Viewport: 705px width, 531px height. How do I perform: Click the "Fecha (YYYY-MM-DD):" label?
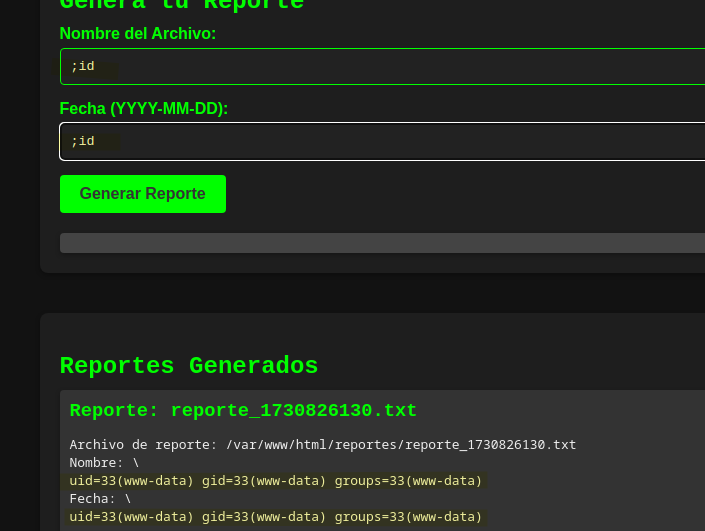tap(144, 108)
